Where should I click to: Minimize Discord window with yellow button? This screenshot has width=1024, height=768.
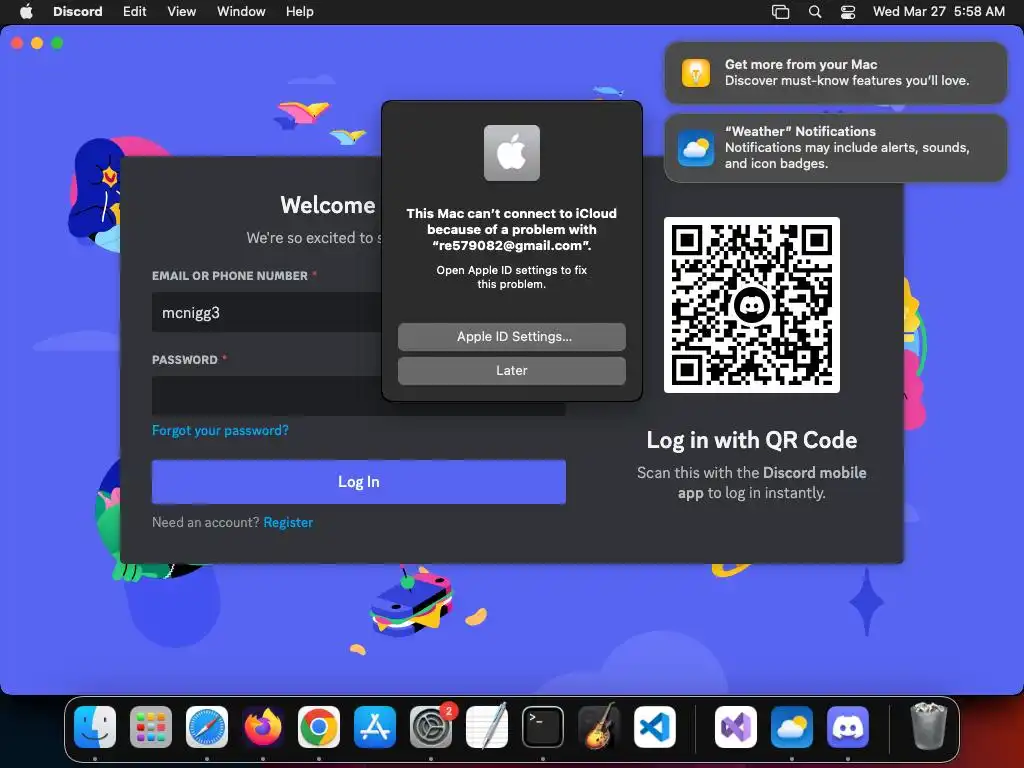tap(37, 43)
